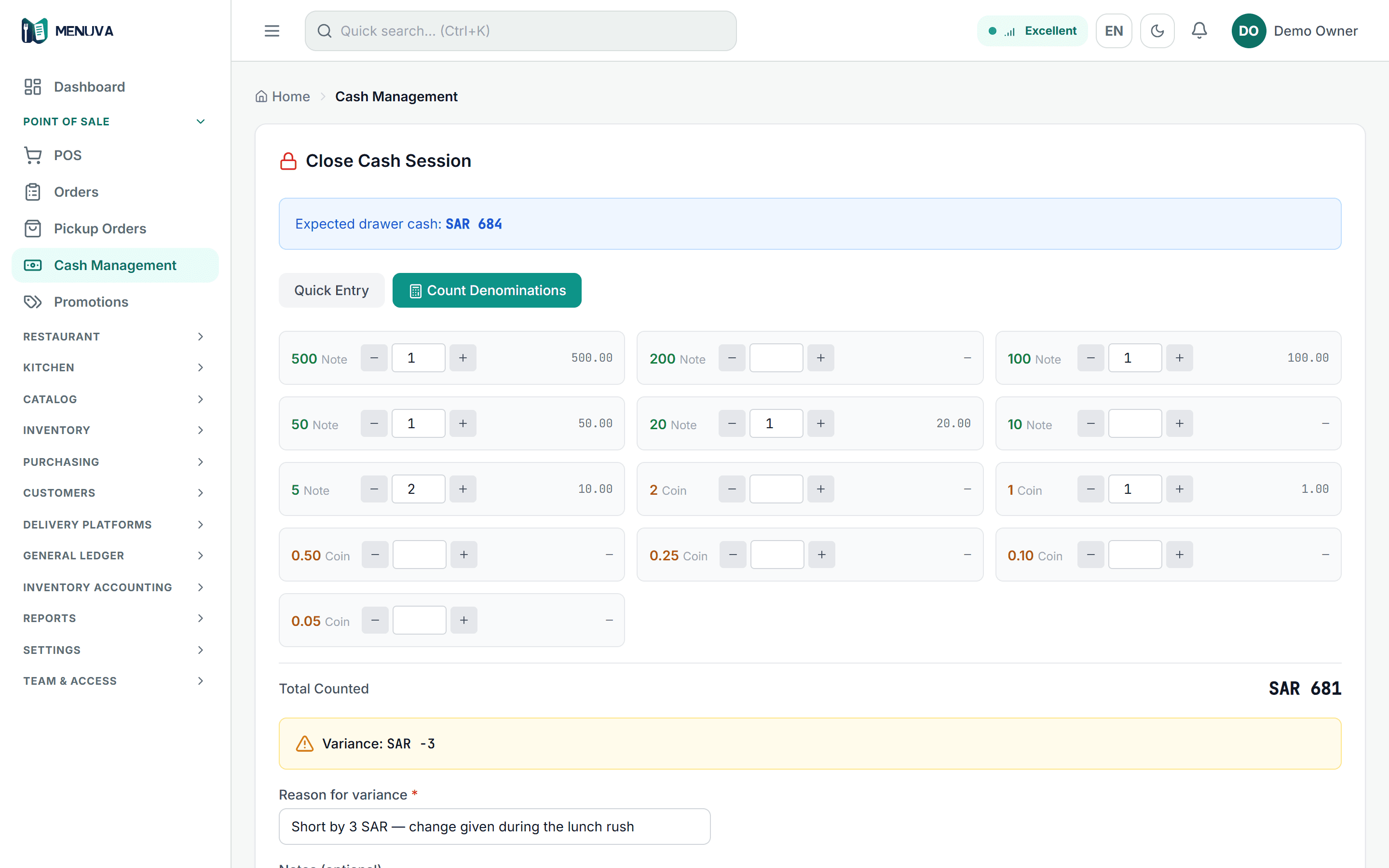Switch to the Quick Entry tab
The height and width of the screenshot is (868, 1389).
tap(331, 290)
